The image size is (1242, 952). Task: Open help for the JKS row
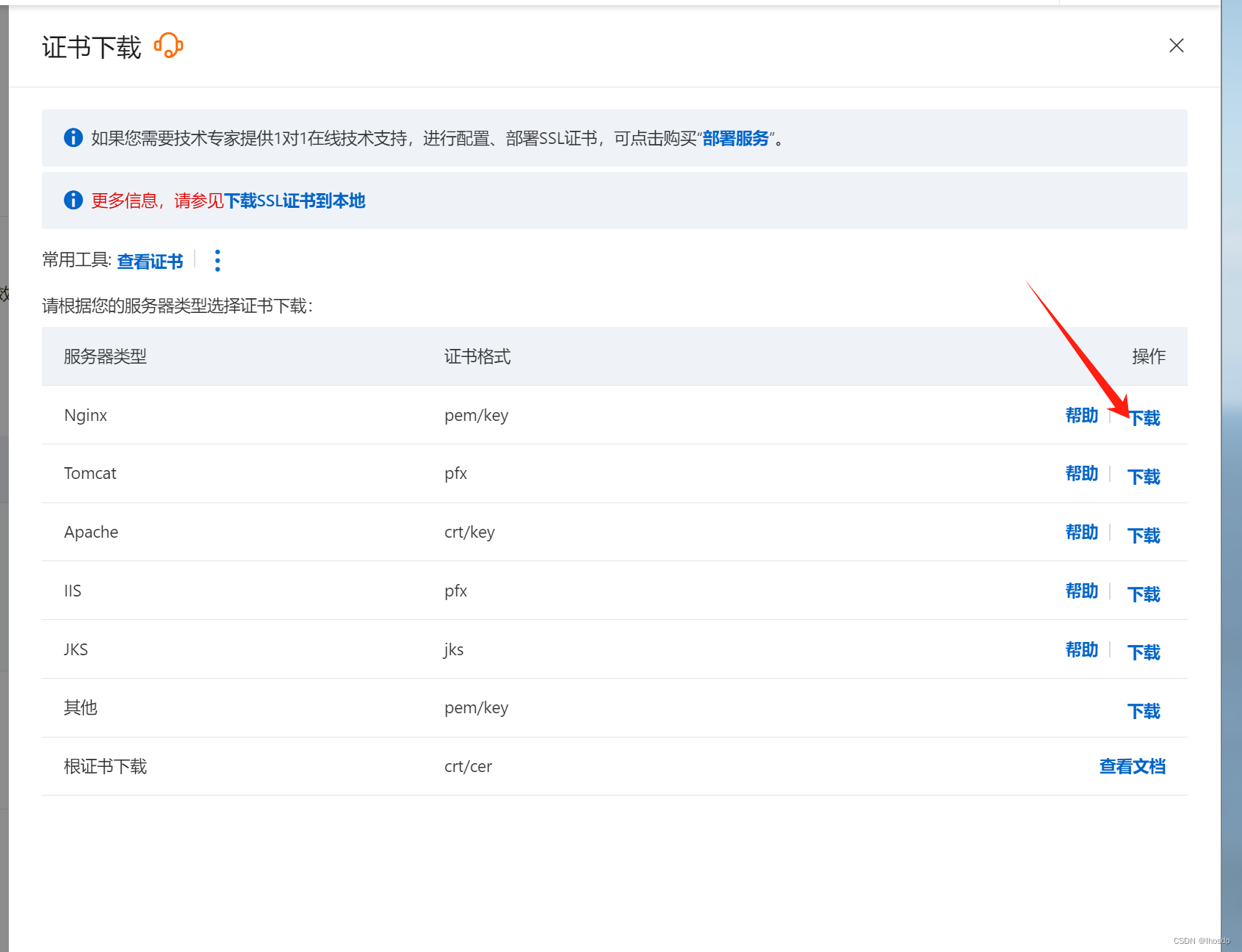point(1082,650)
